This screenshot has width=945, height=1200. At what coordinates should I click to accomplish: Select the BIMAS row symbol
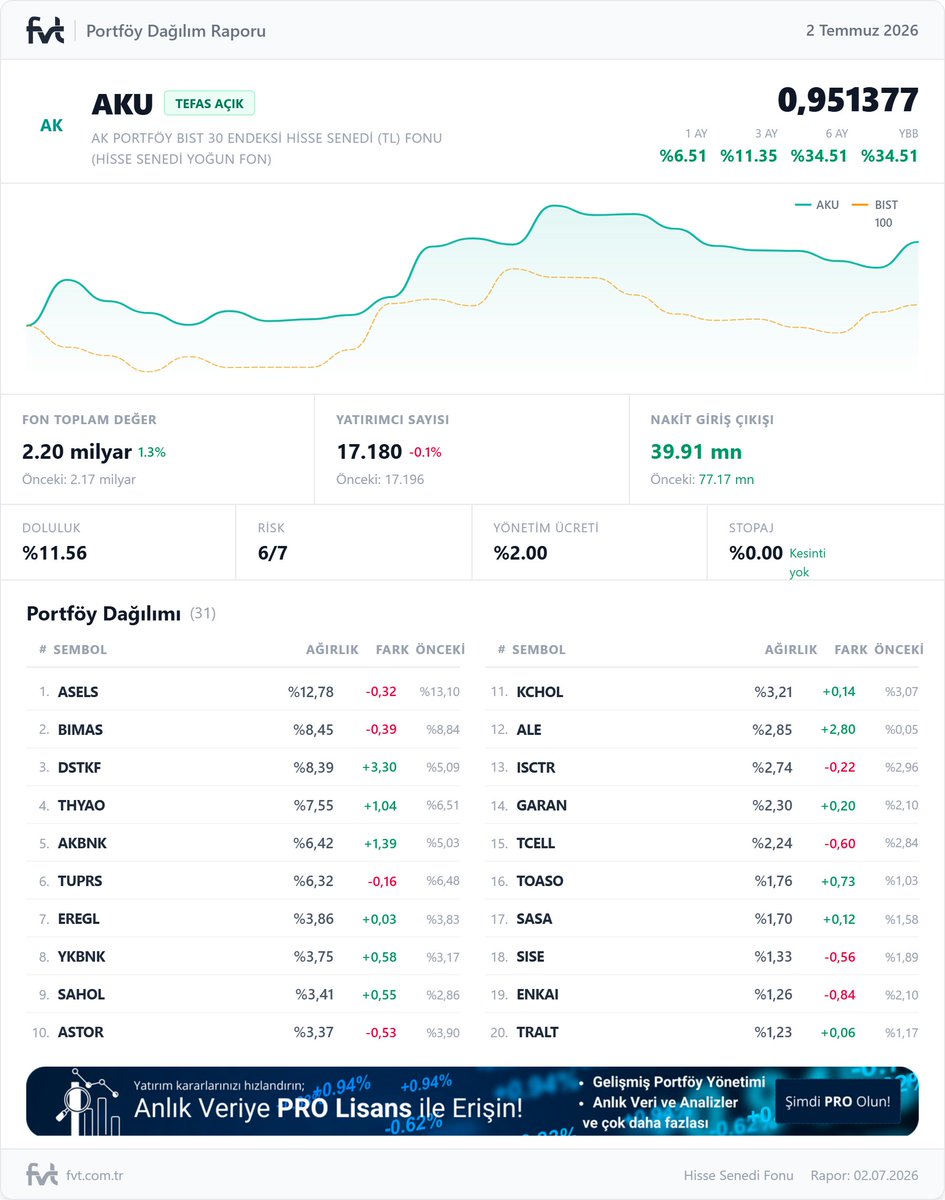pyautogui.click(x=80, y=730)
